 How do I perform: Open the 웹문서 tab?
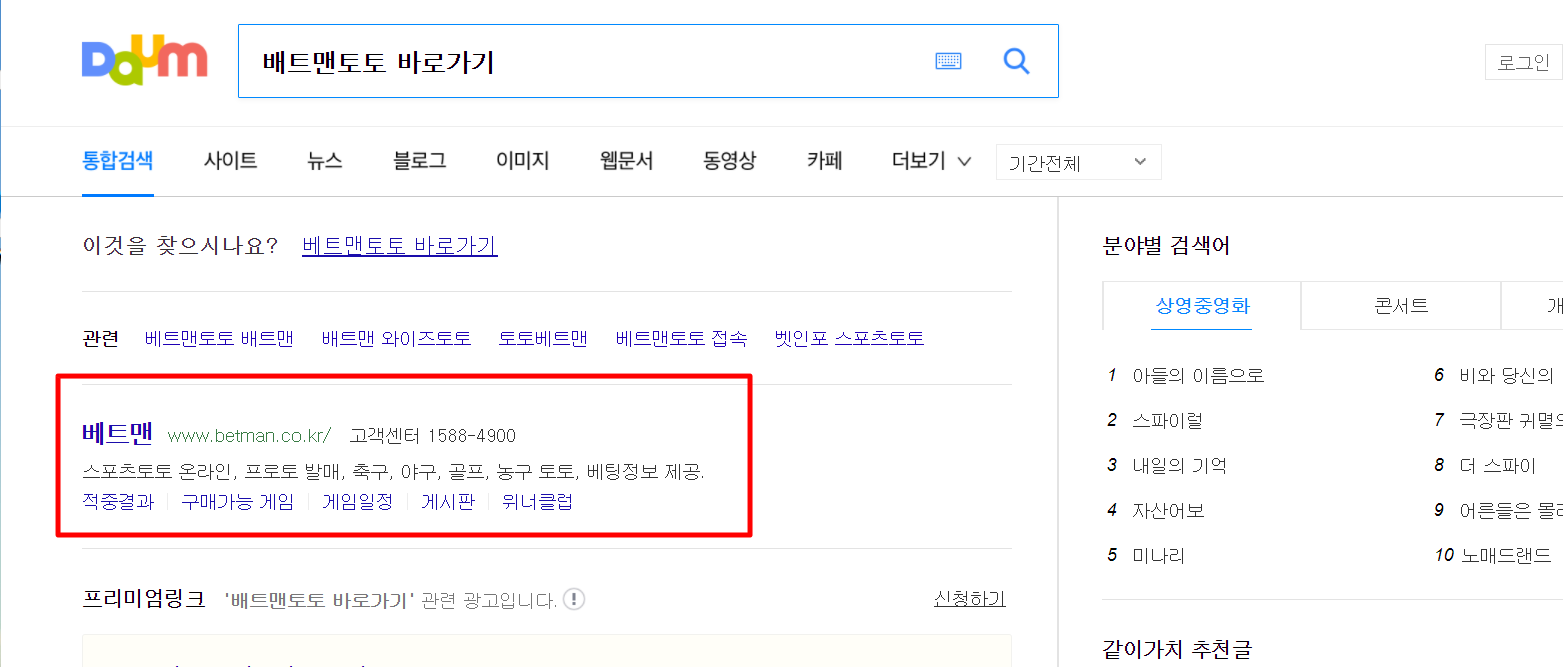[x=627, y=161]
